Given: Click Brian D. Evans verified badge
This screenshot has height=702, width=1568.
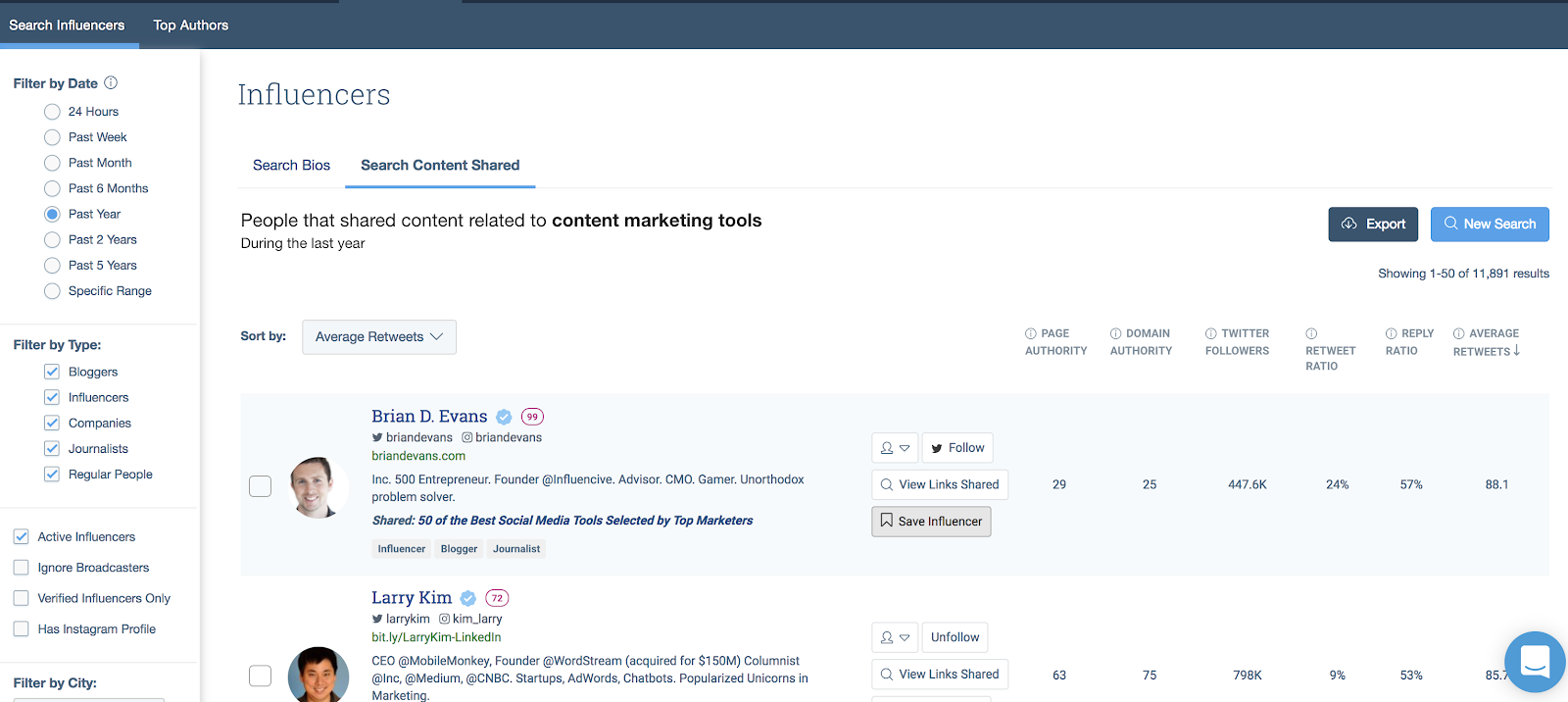Looking at the screenshot, I should pyautogui.click(x=504, y=417).
